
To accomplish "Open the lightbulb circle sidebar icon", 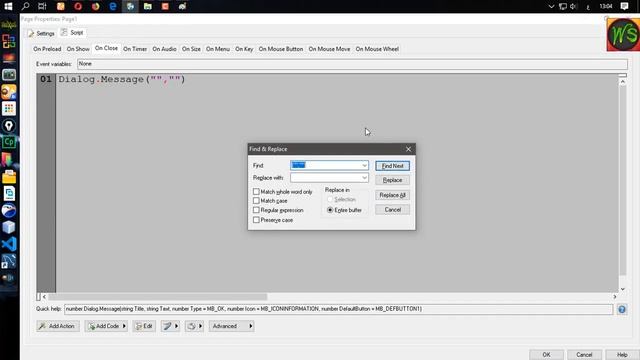I will tap(9, 126).
